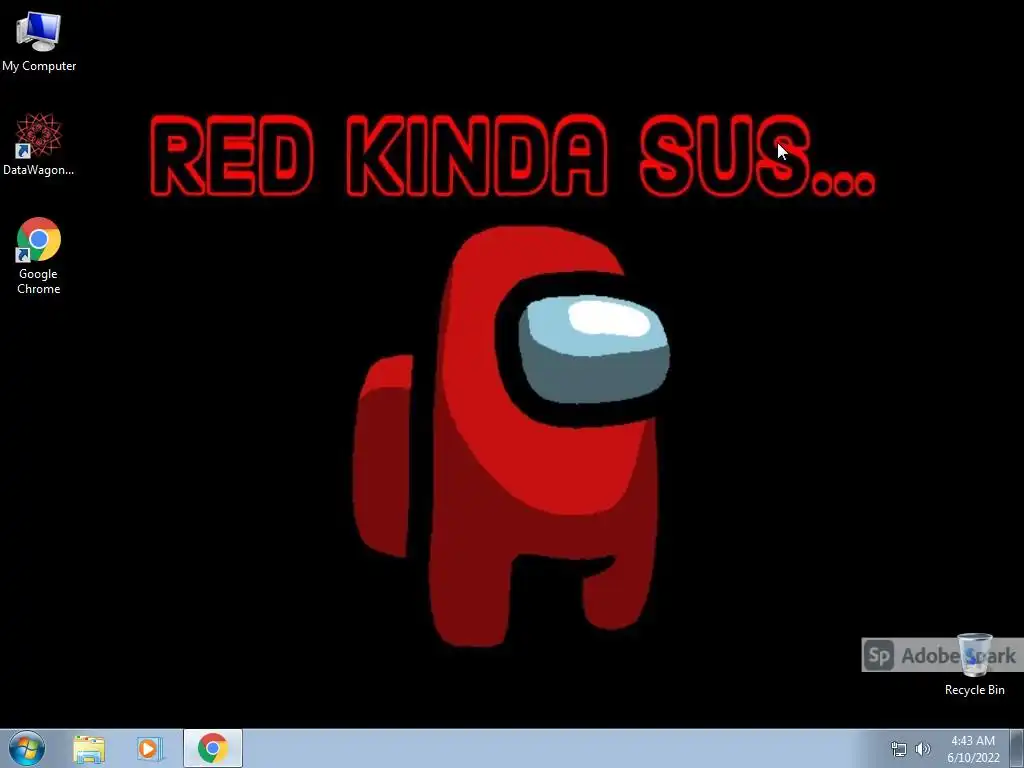Open the volume speaker tray icon
The height and width of the screenshot is (768, 1024).
[x=923, y=749]
